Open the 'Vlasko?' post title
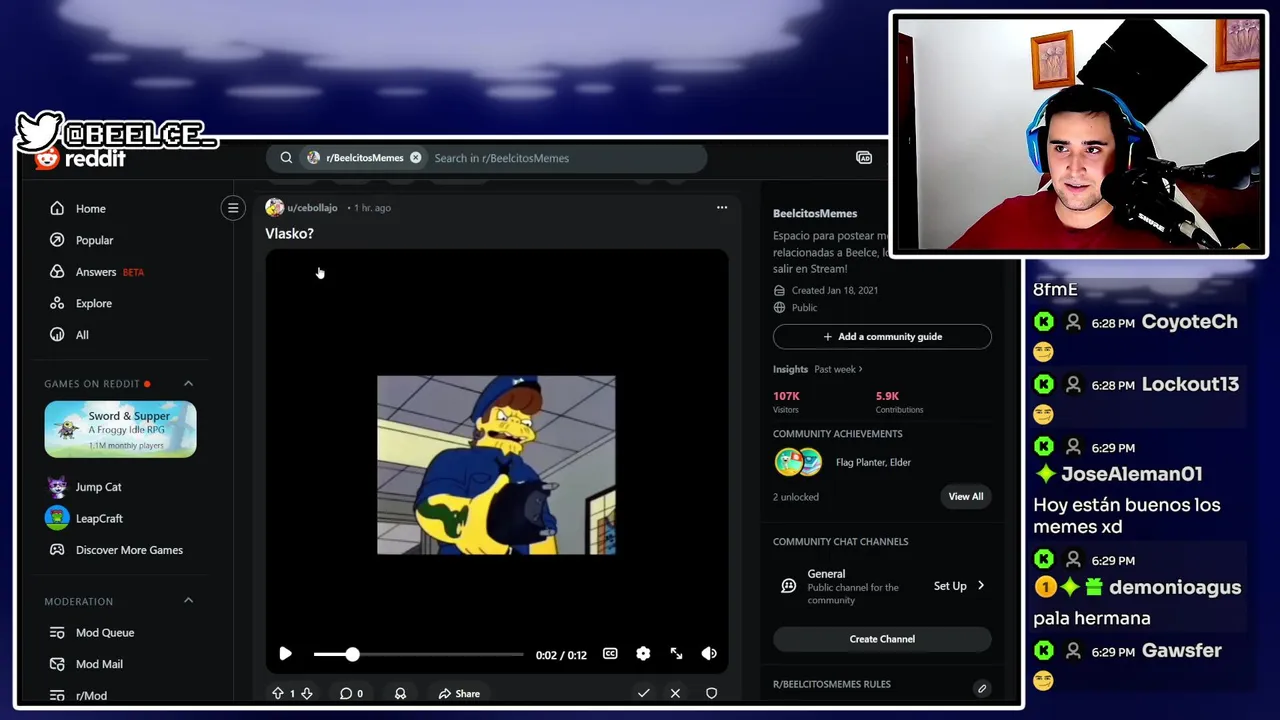The height and width of the screenshot is (720, 1280). pos(289,233)
